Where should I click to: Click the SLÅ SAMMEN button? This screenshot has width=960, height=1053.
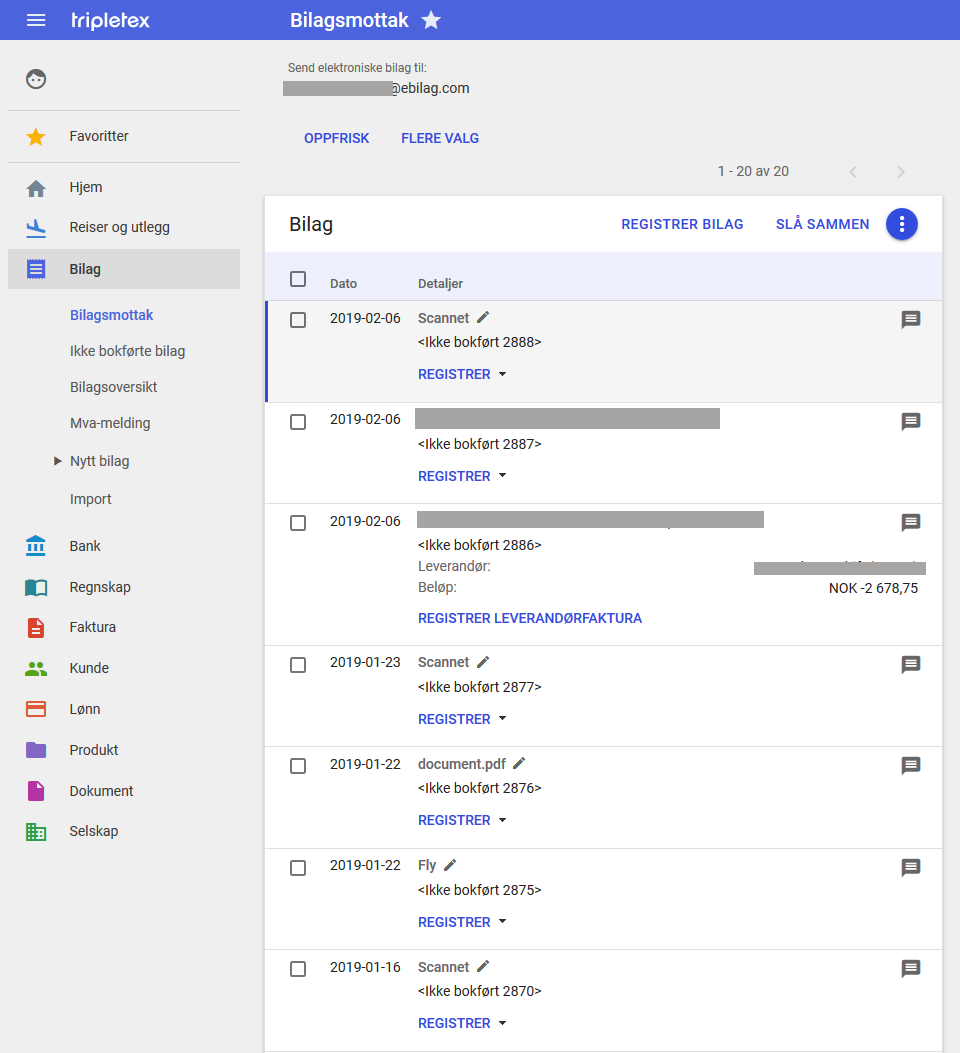pyautogui.click(x=822, y=224)
